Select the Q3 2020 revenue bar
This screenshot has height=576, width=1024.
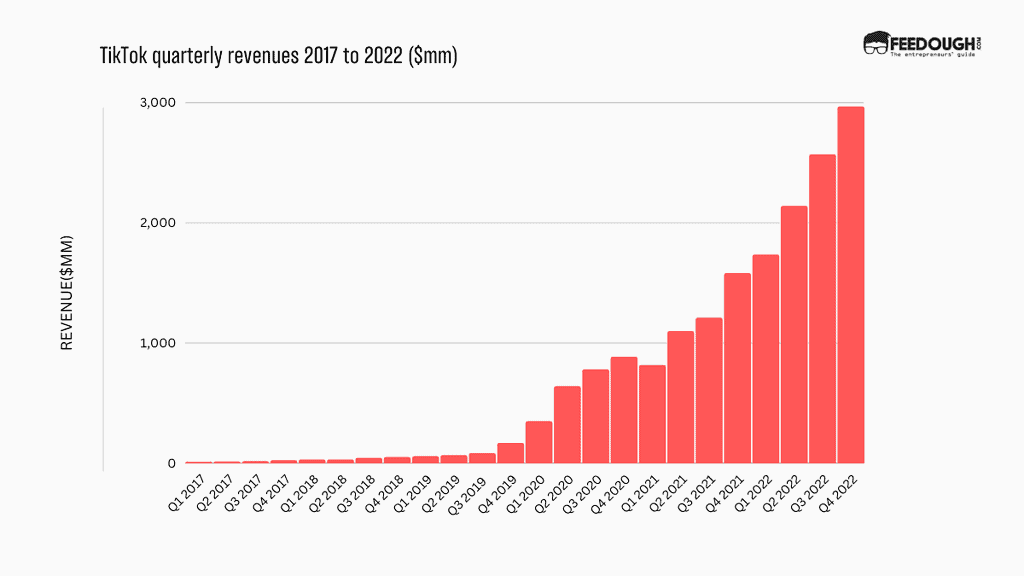[x=596, y=415]
